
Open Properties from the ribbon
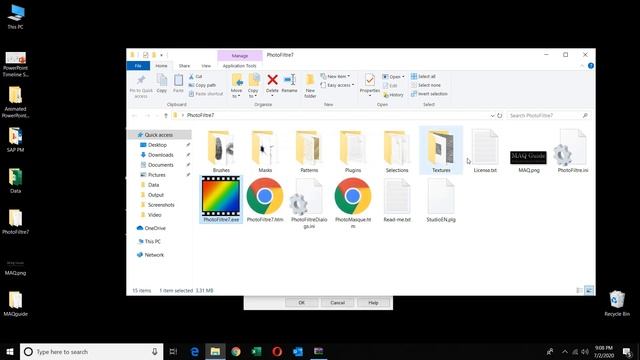point(370,84)
